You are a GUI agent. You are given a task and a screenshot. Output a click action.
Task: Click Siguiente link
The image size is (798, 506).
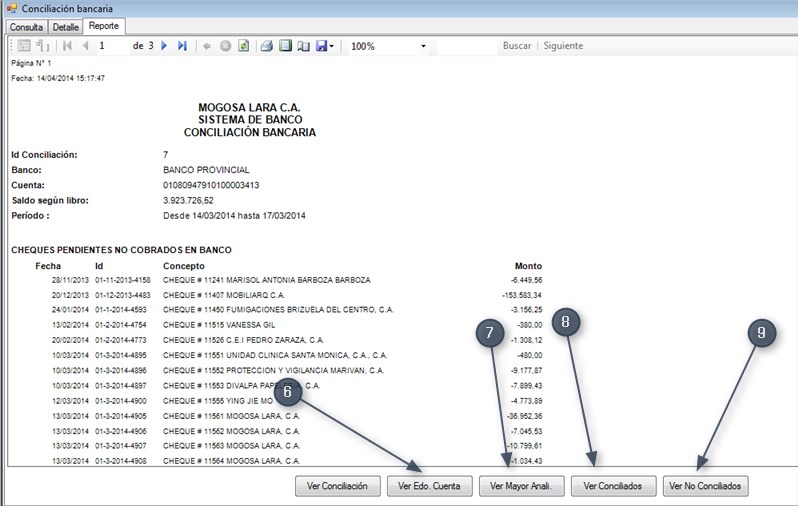click(x=563, y=46)
